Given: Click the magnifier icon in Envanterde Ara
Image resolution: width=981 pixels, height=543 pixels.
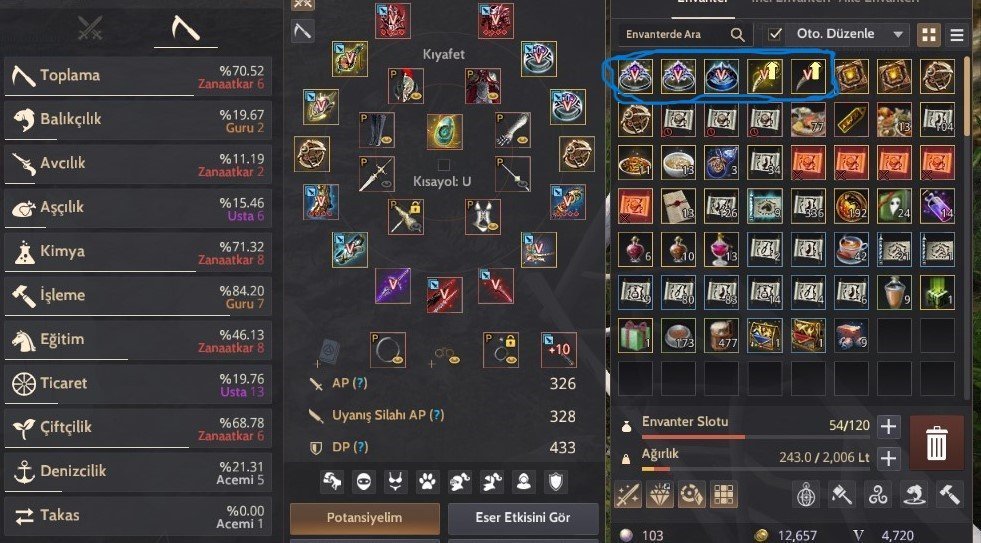Looking at the screenshot, I should 738,34.
